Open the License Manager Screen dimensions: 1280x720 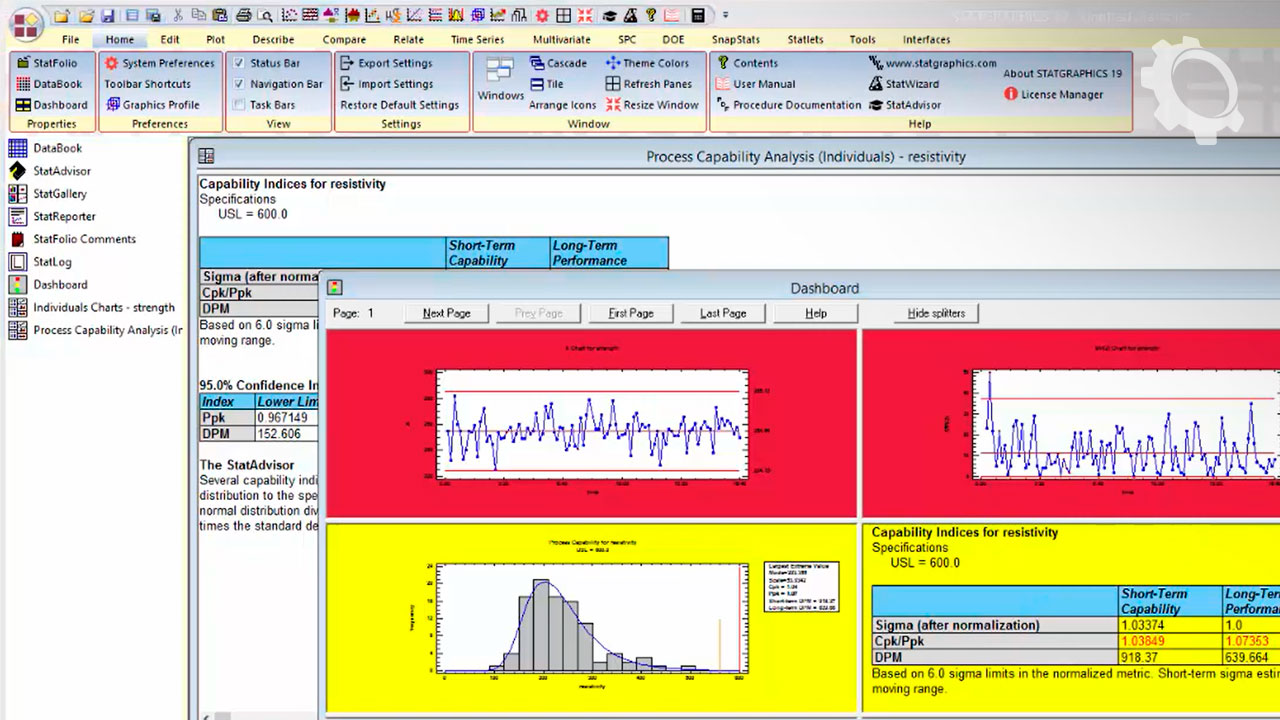(x=1053, y=95)
